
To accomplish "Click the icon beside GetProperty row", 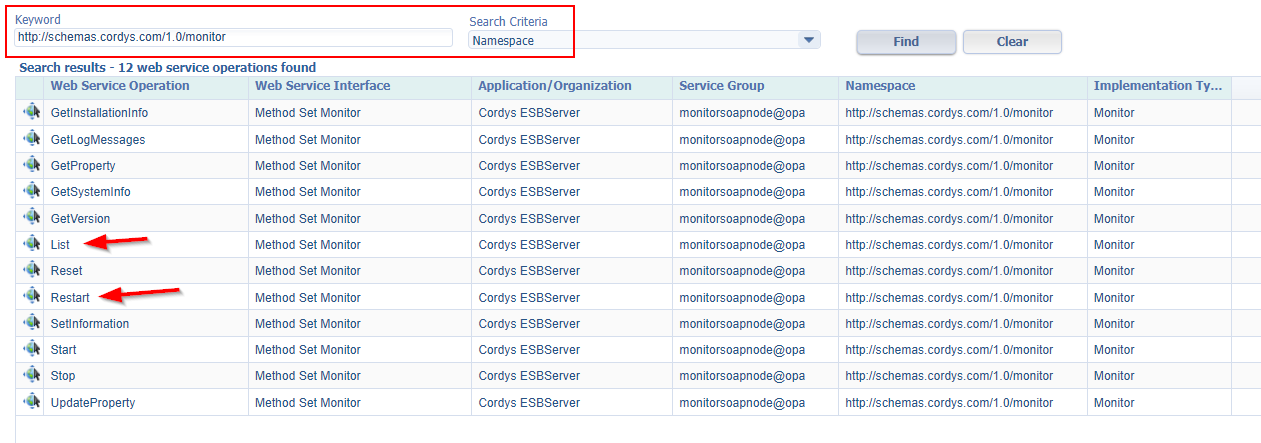I will pos(31,165).
